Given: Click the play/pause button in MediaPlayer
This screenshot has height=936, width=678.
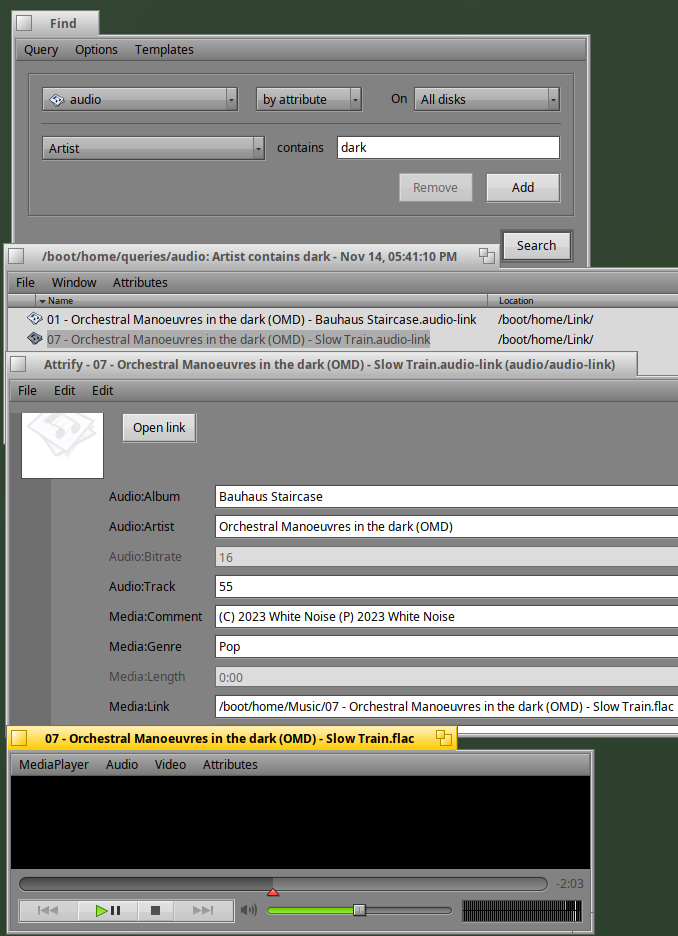Looking at the screenshot, I should click(x=107, y=910).
